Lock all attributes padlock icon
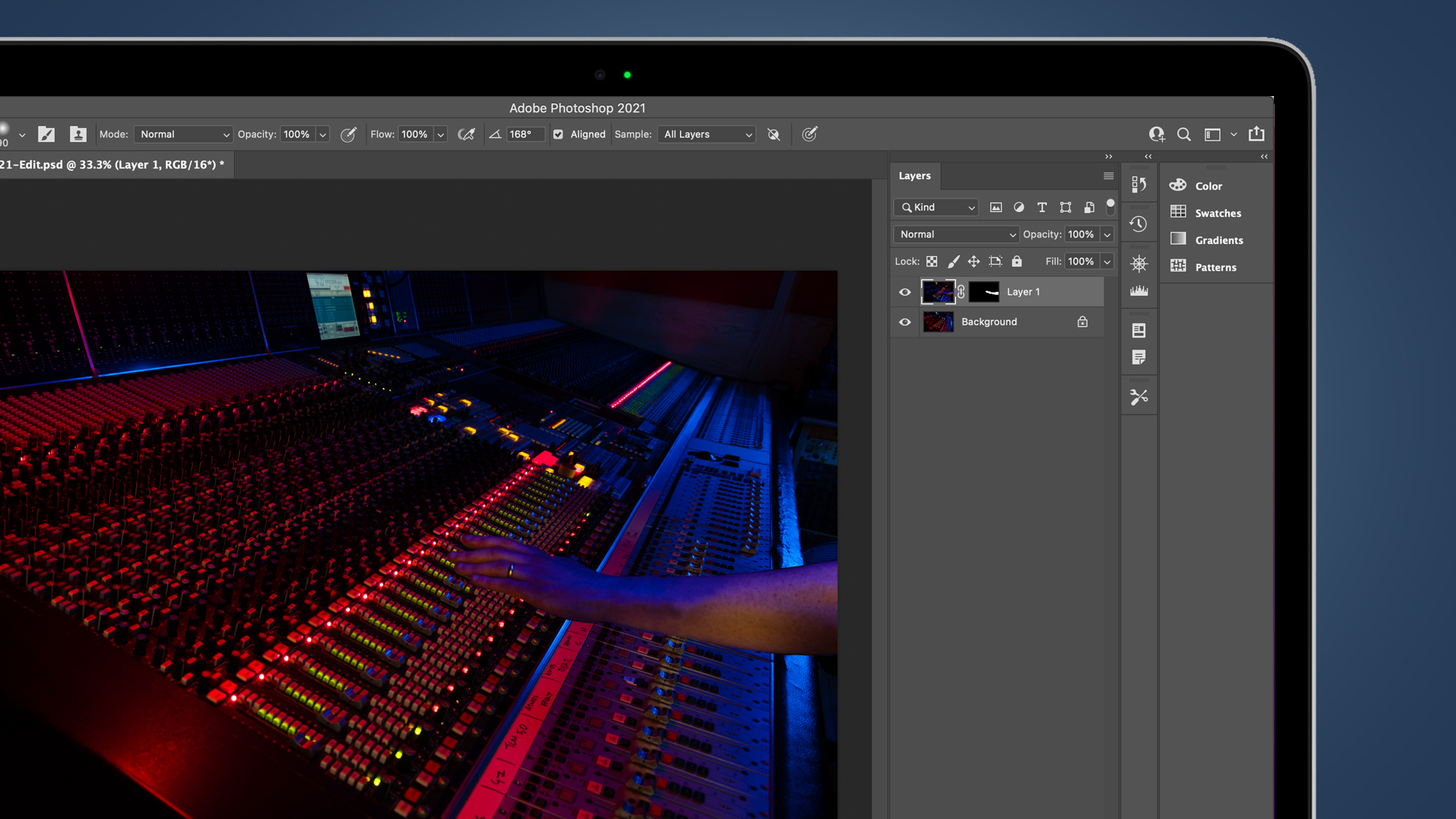The width and height of the screenshot is (1456, 819). [1017, 261]
